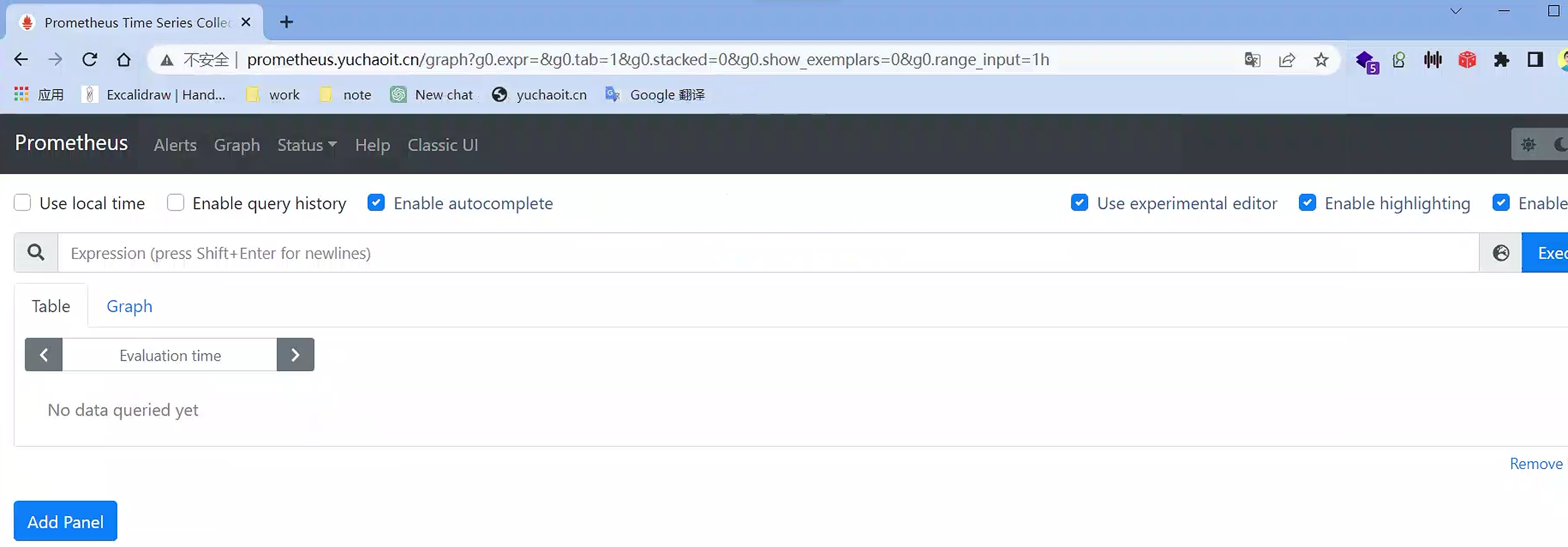The height and width of the screenshot is (547, 1568).
Task: Step evaluation time forward with right chevron
Action: tap(295, 355)
